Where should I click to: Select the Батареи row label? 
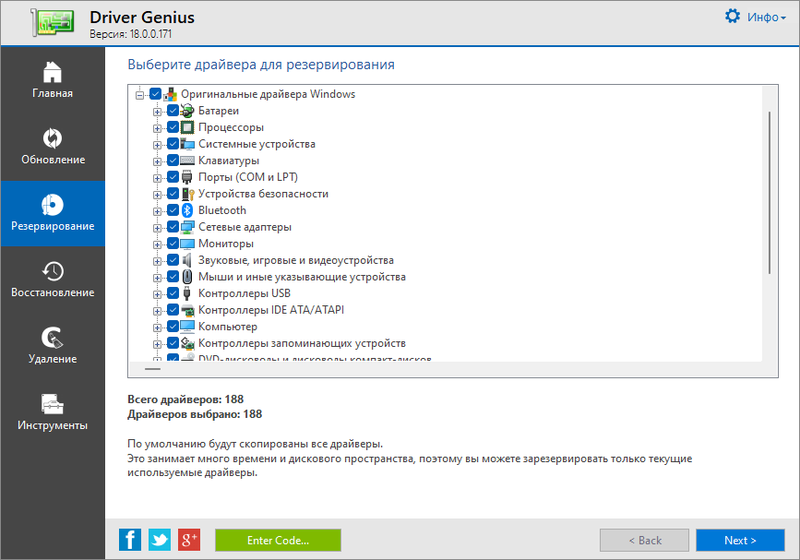218,111
